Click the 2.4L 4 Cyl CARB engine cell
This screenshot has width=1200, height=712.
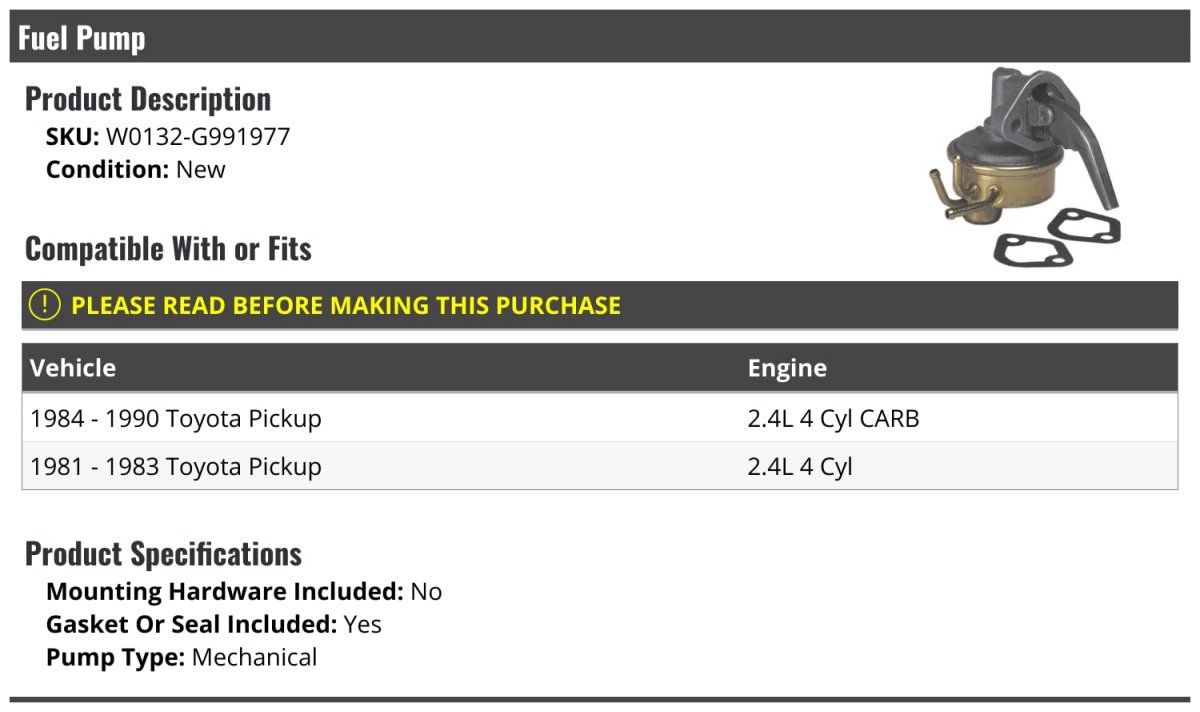(833, 419)
